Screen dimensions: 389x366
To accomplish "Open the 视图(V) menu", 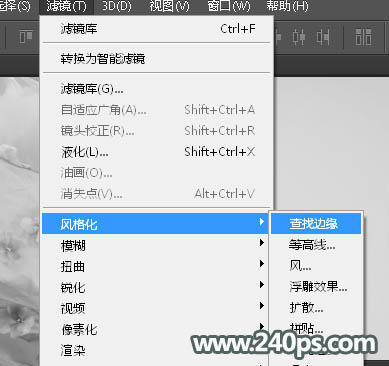I will coord(169,6).
